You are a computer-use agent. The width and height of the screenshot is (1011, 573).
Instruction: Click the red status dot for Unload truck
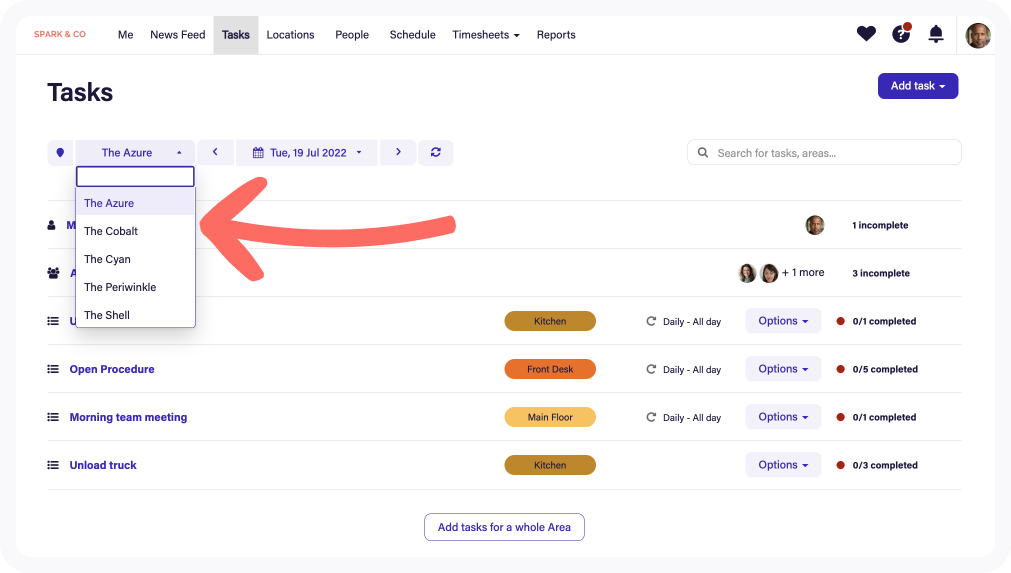[841, 465]
